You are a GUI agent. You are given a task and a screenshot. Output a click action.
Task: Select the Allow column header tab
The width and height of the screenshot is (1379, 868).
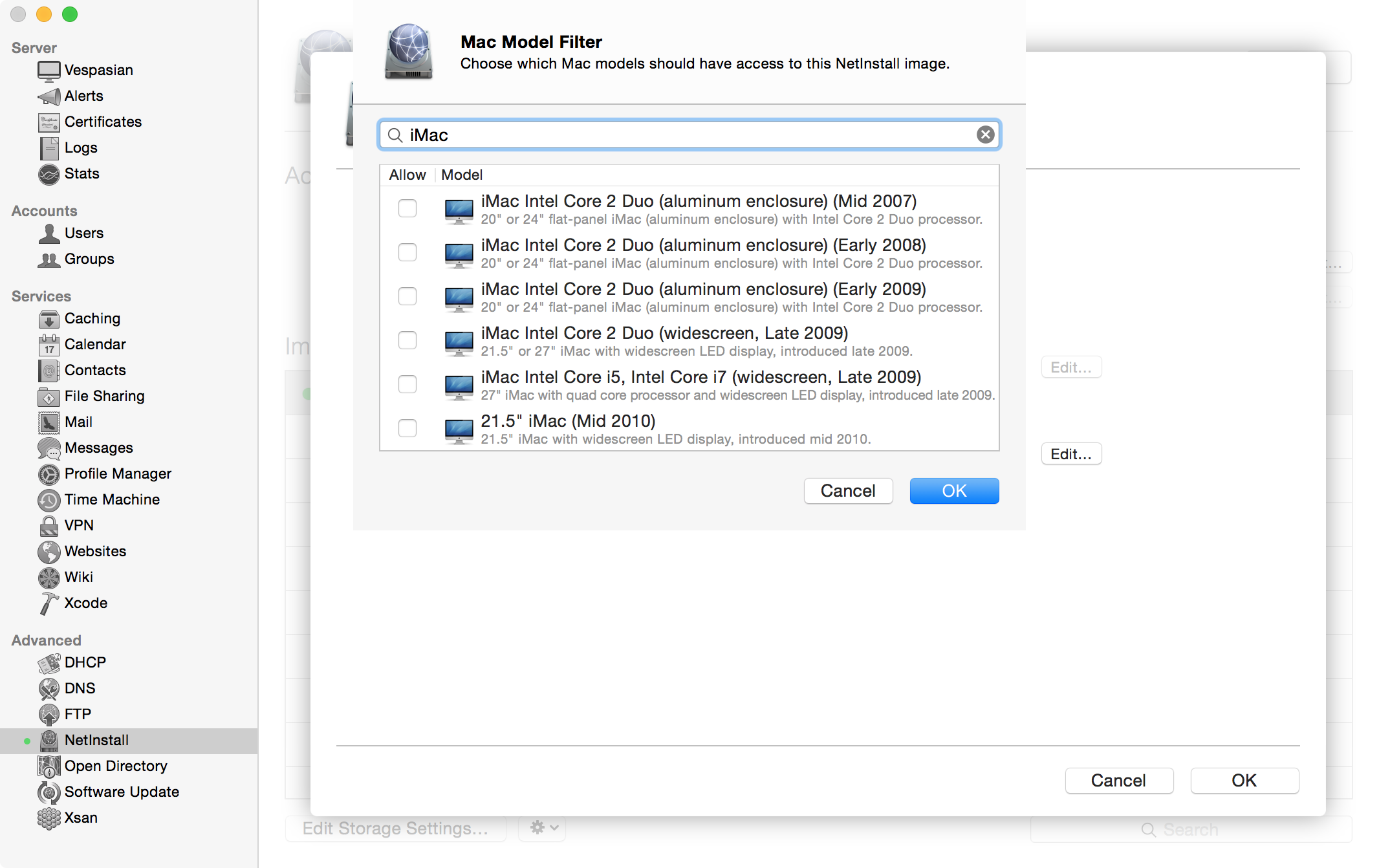pyautogui.click(x=407, y=174)
